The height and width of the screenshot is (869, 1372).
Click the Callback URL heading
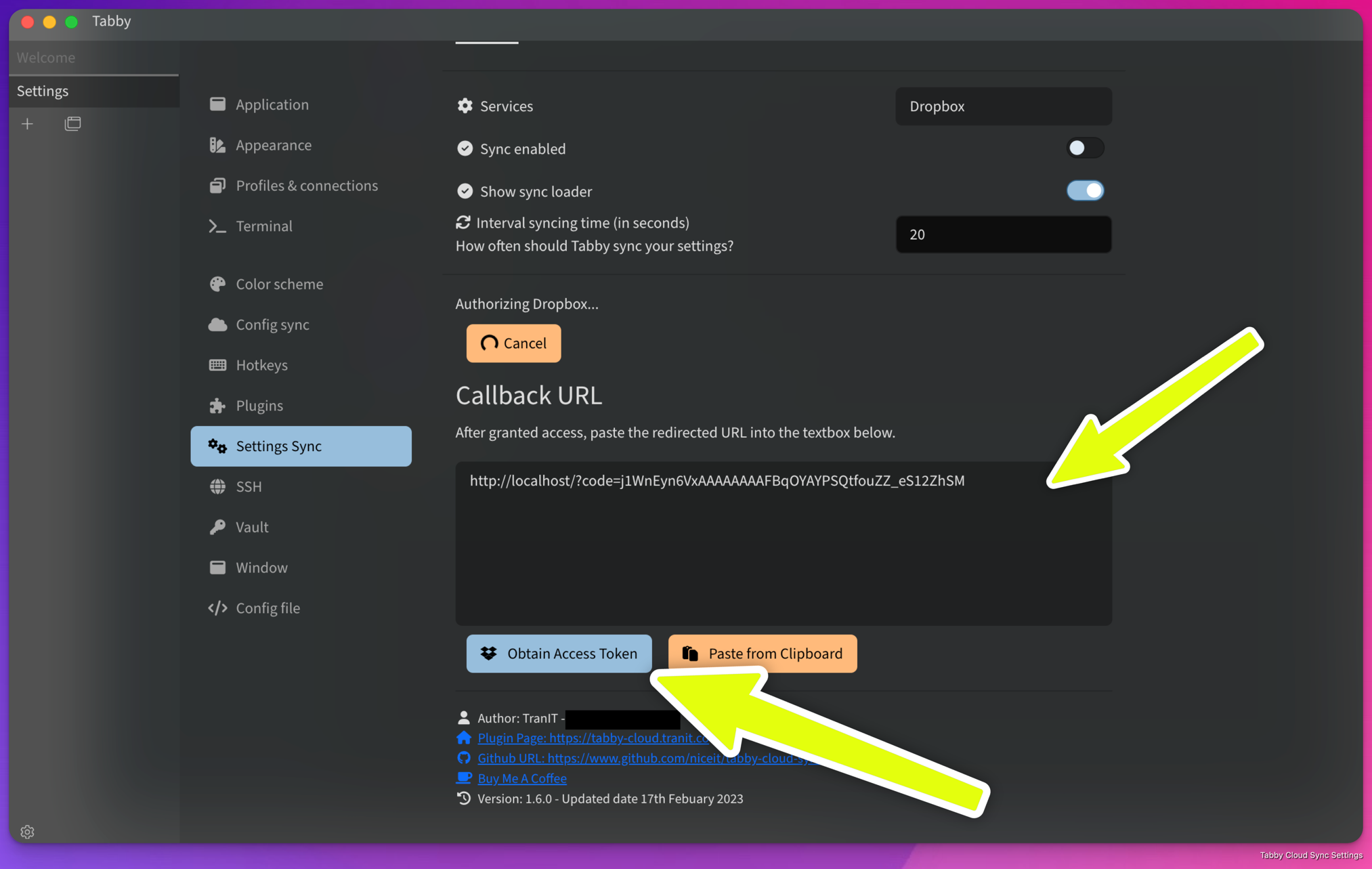(528, 395)
